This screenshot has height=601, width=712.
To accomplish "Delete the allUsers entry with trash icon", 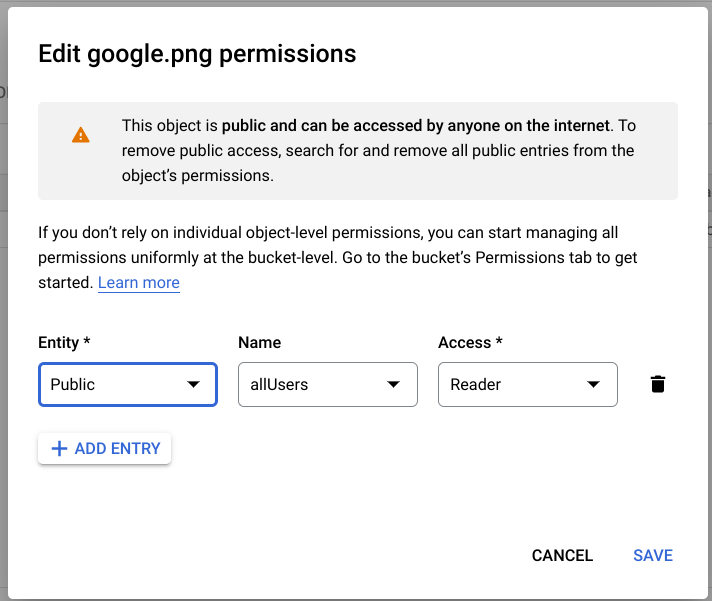I will point(657,384).
